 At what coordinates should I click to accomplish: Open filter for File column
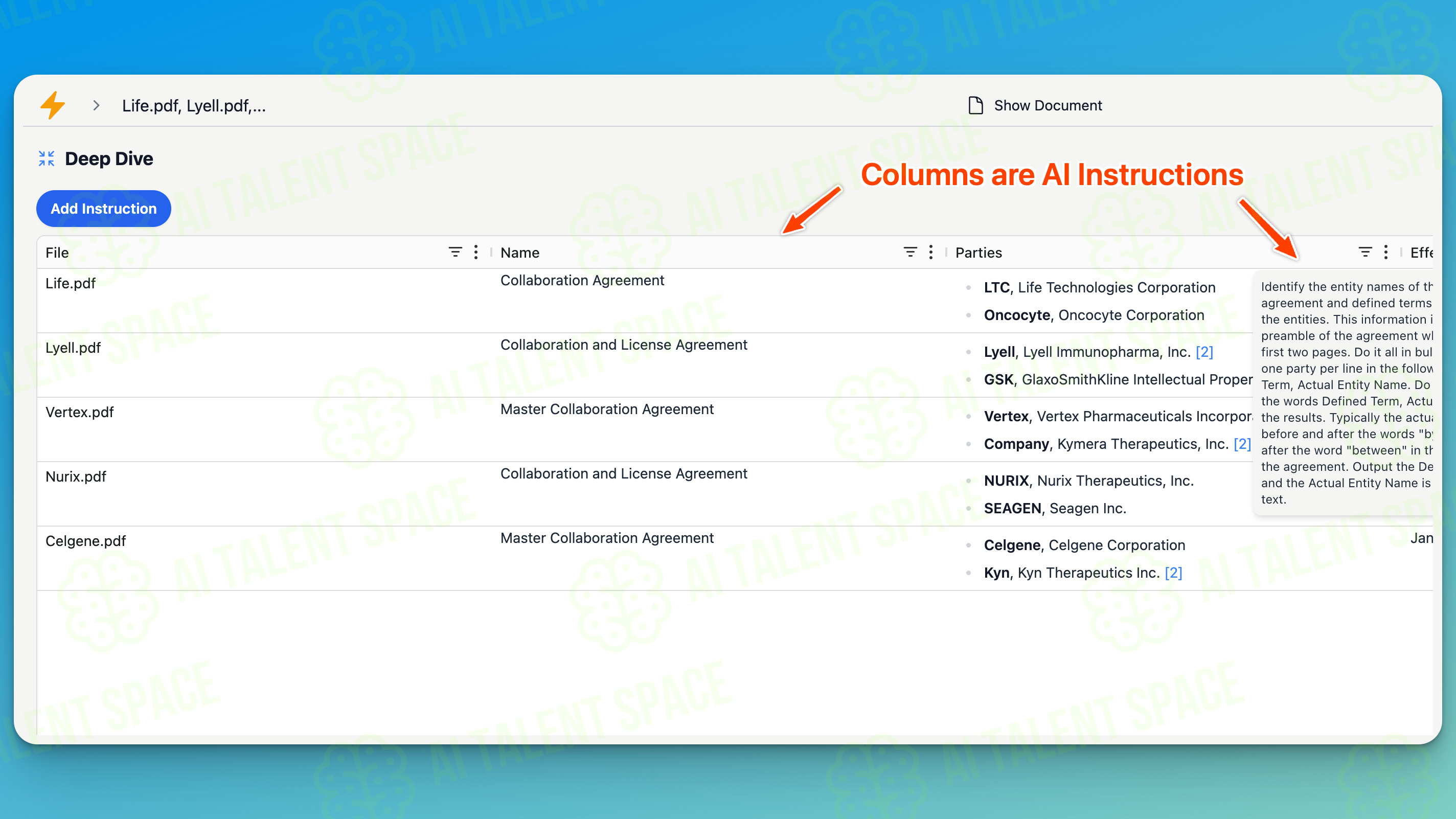click(455, 252)
